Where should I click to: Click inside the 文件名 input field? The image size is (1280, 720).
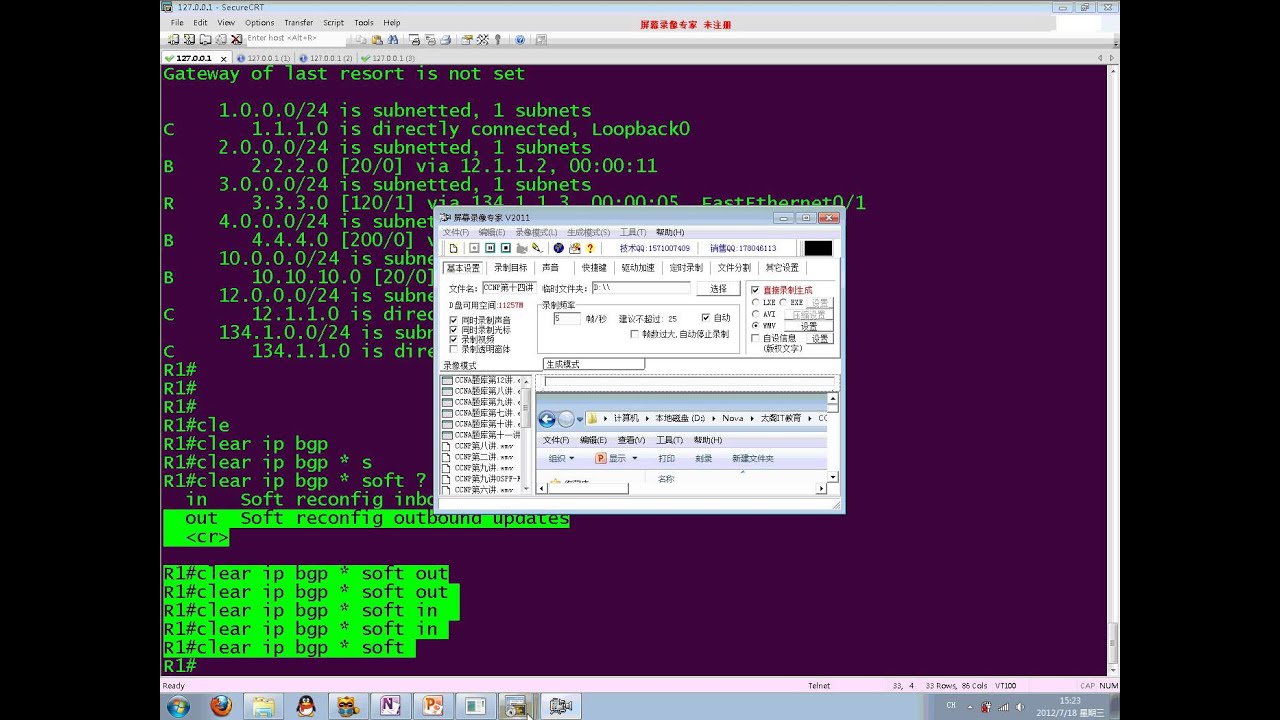[509, 288]
